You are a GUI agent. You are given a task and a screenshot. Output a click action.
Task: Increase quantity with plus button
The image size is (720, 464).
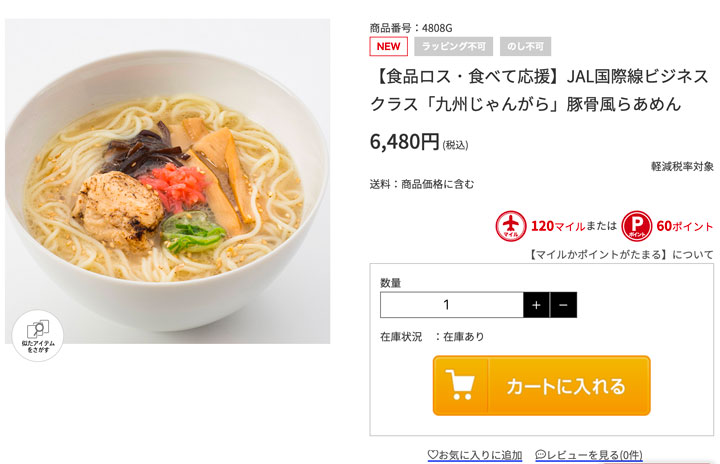pyautogui.click(x=536, y=305)
